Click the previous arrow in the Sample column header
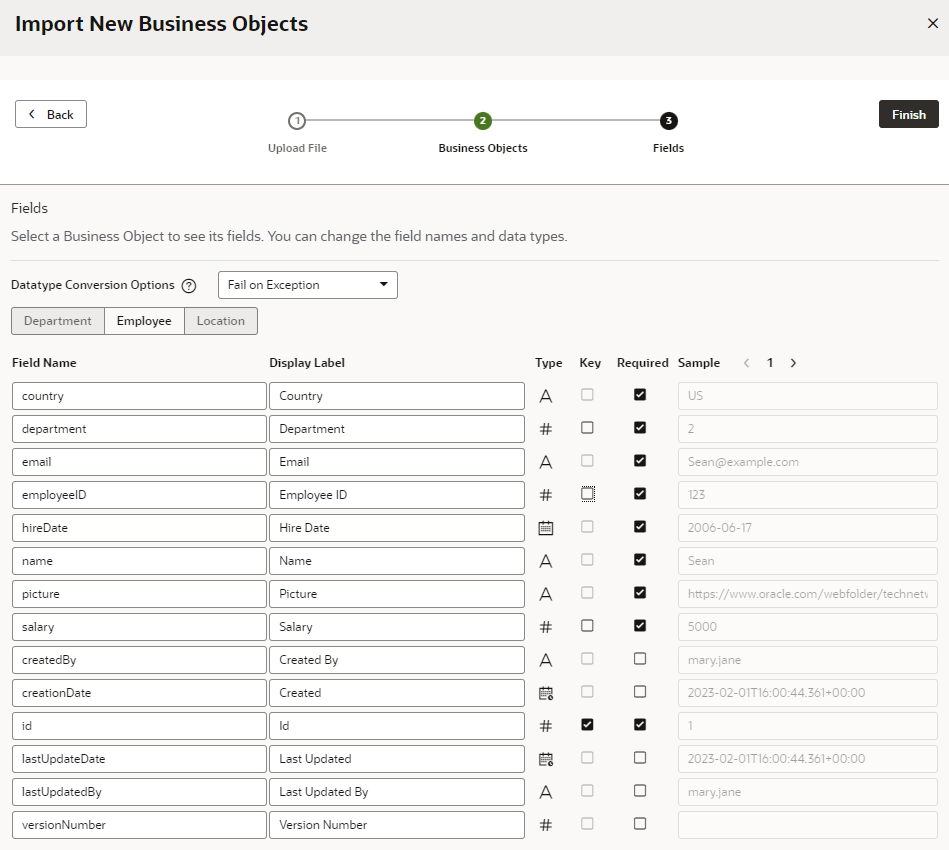 tap(747, 363)
